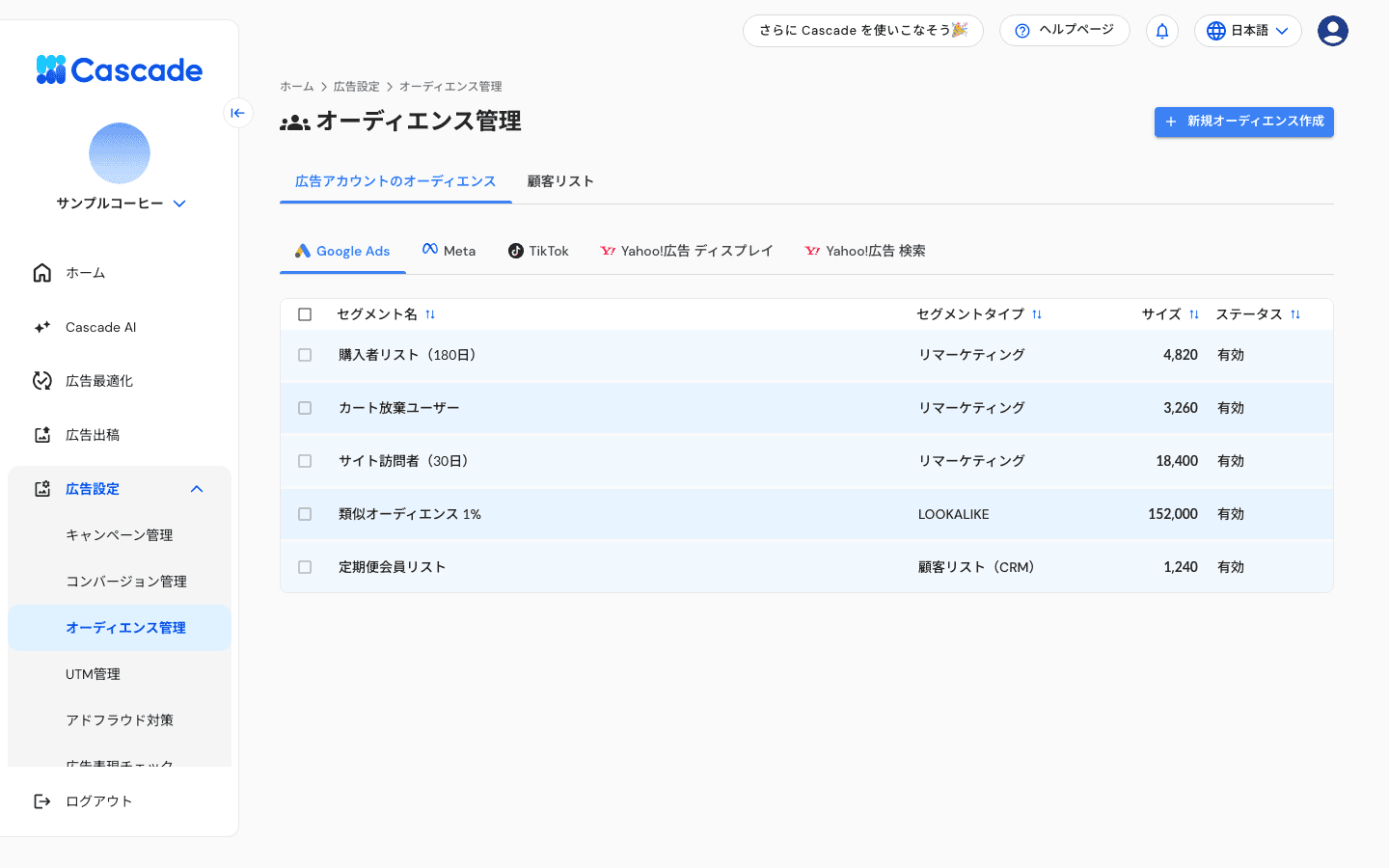The width and height of the screenshot is (1389, 868).
Task: Check the 購入者リスト（180日） row checkbox
Action: (x=305, y=355)
